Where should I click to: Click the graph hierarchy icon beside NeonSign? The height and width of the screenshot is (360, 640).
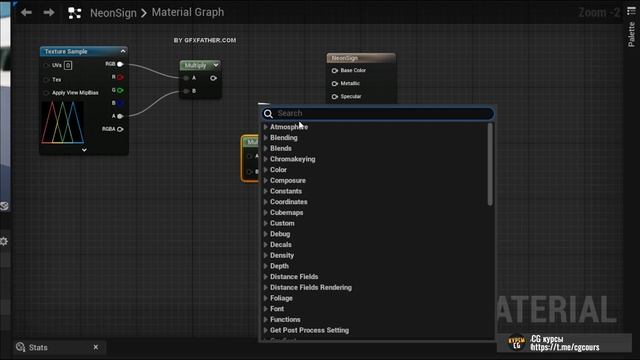pyautogui.click(x=74, y=13)
